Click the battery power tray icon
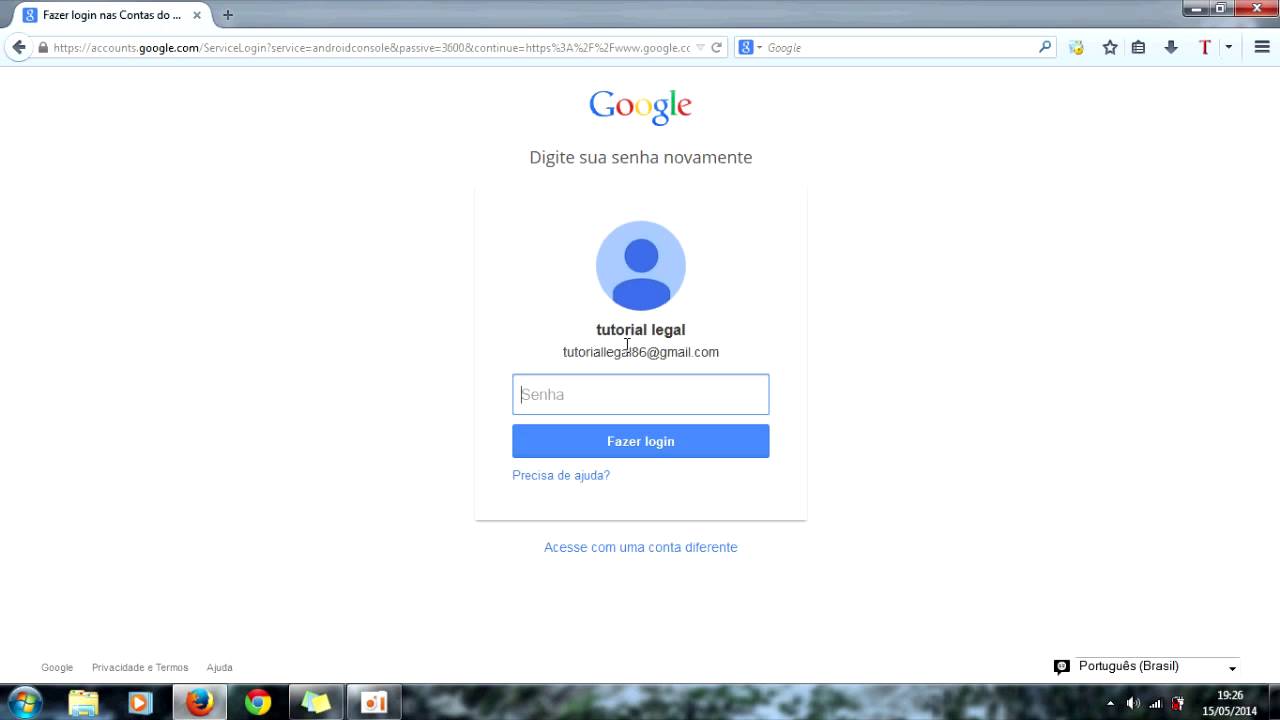 [x=1178, y=703]
